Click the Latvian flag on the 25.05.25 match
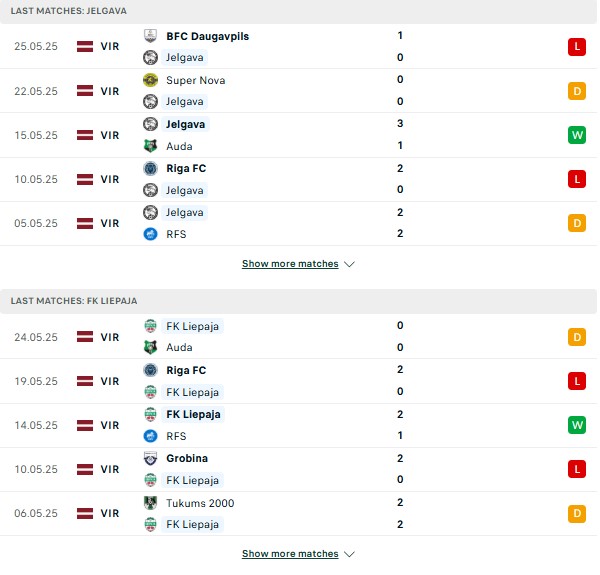This screenshot has height=575, width=600. pyautogui.click(x=85, y=46)
